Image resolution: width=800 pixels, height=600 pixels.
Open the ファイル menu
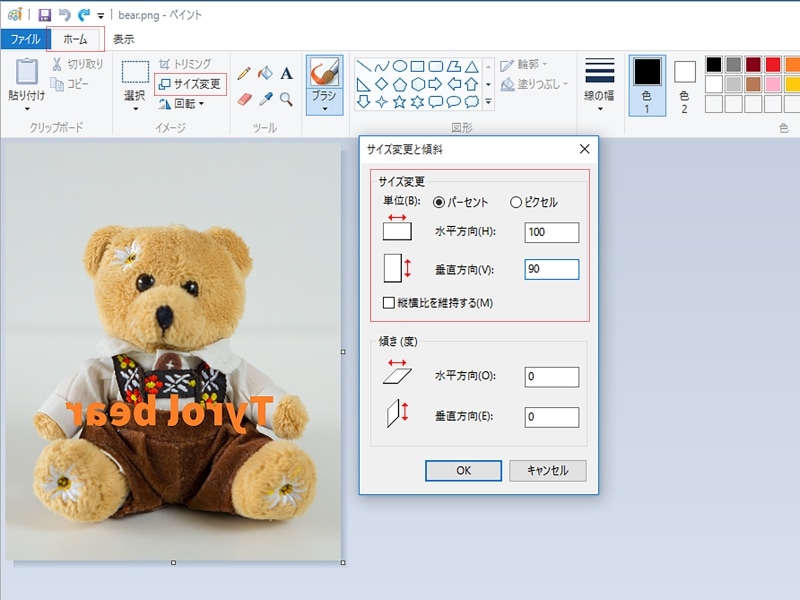tap(24, 40)
